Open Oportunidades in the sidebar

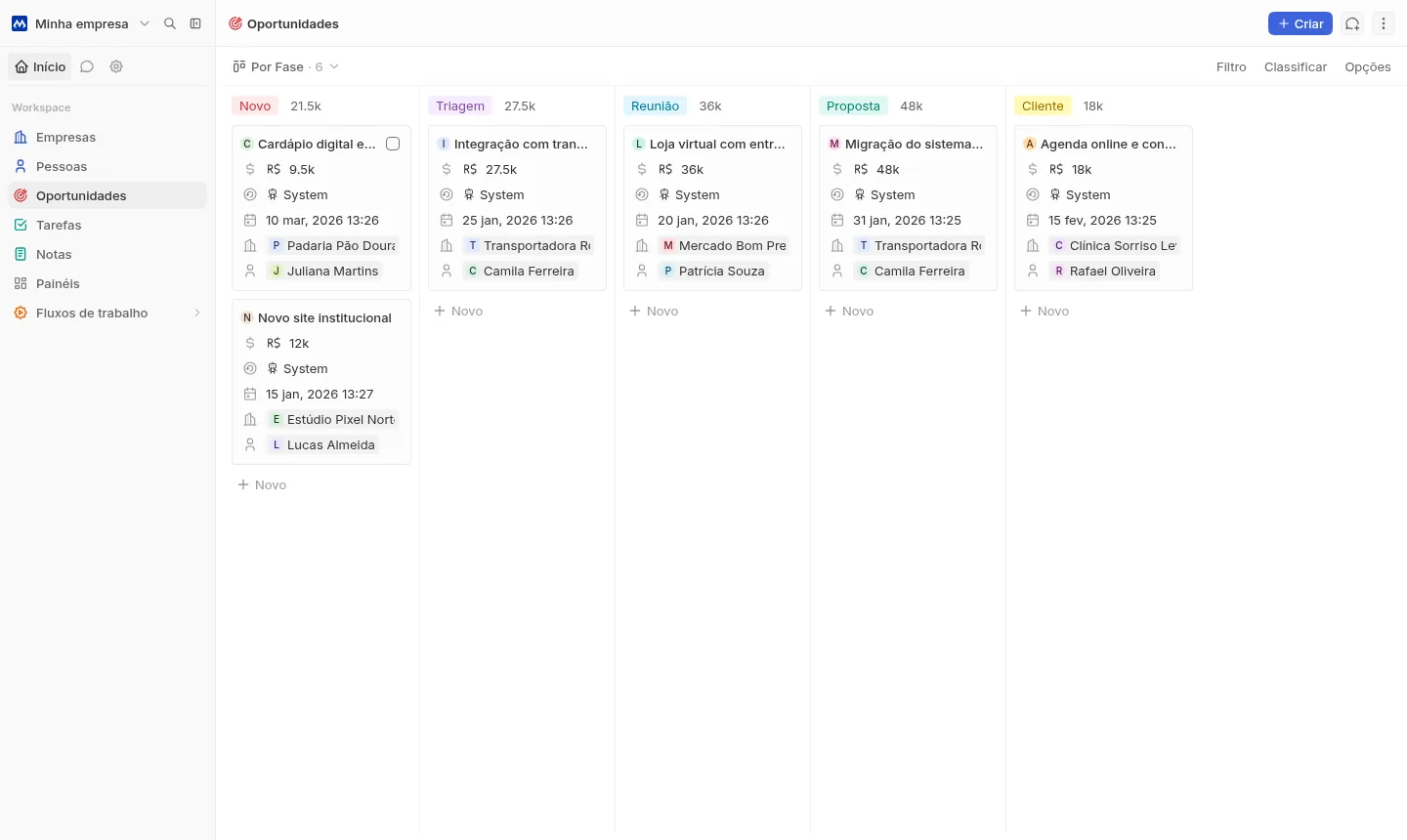point(107,195)
